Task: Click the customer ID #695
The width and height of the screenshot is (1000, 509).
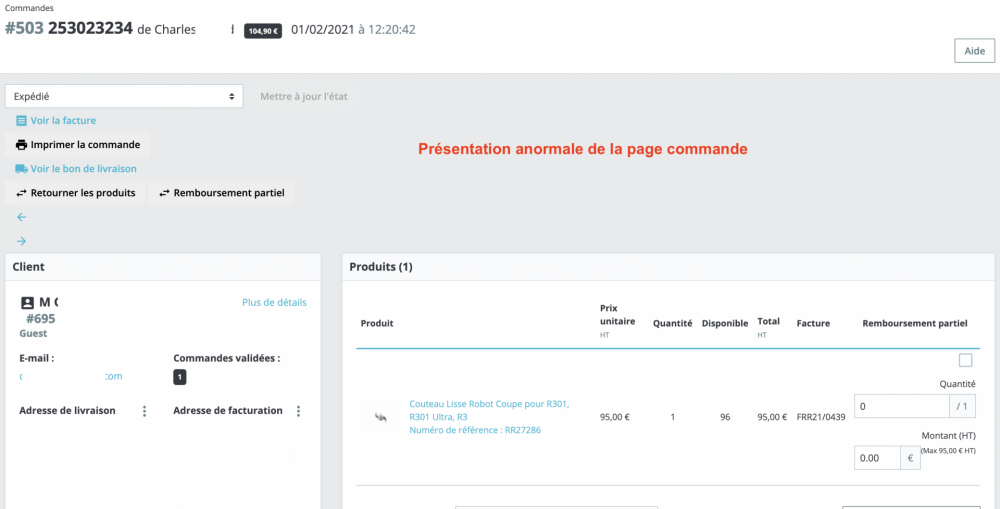Action: 41,319
